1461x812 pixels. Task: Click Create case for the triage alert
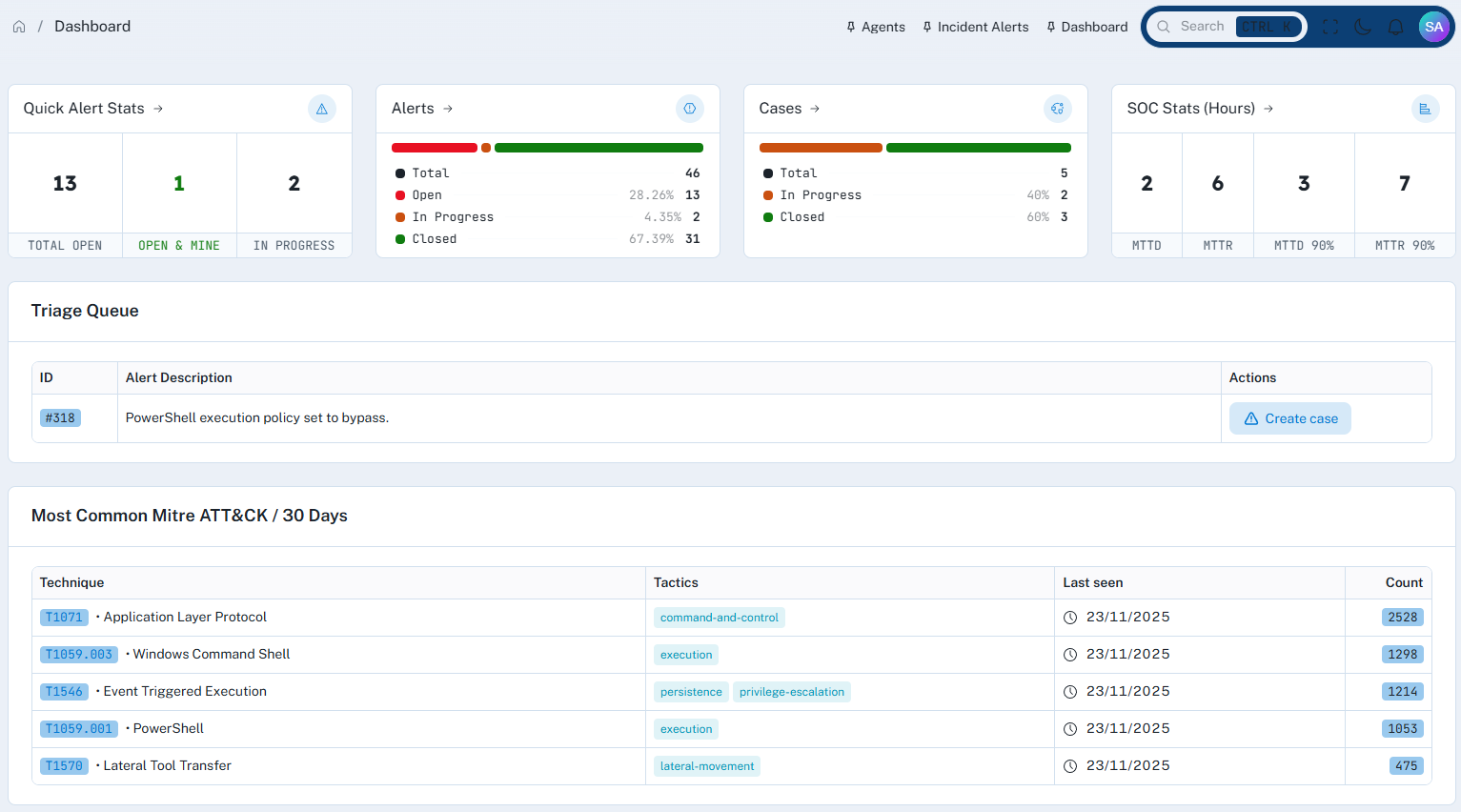point(1289,417)
